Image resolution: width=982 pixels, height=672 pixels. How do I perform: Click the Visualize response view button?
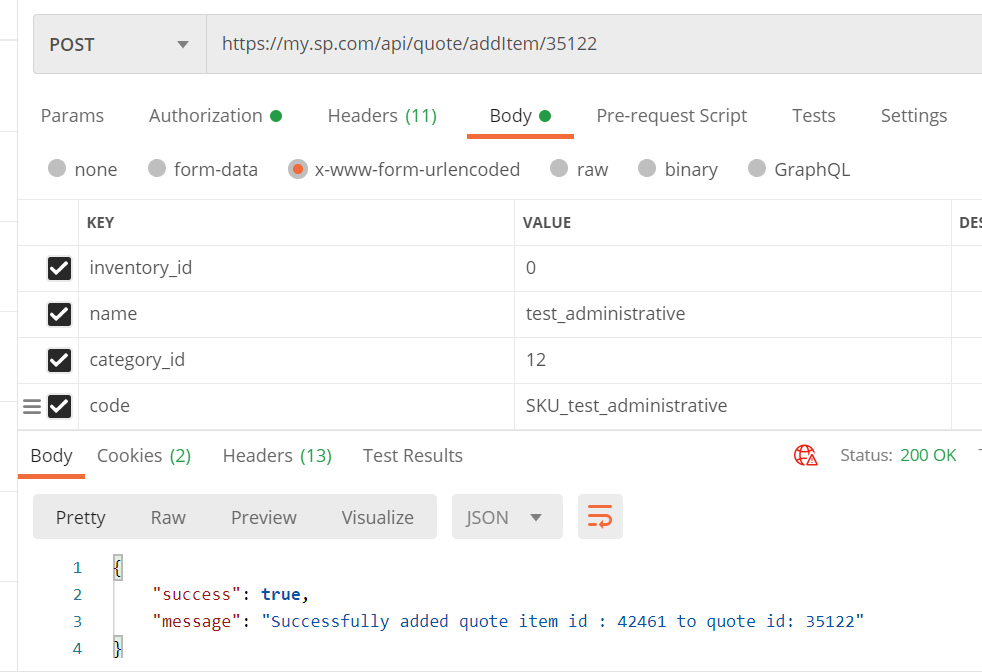[x=377, y=517]
